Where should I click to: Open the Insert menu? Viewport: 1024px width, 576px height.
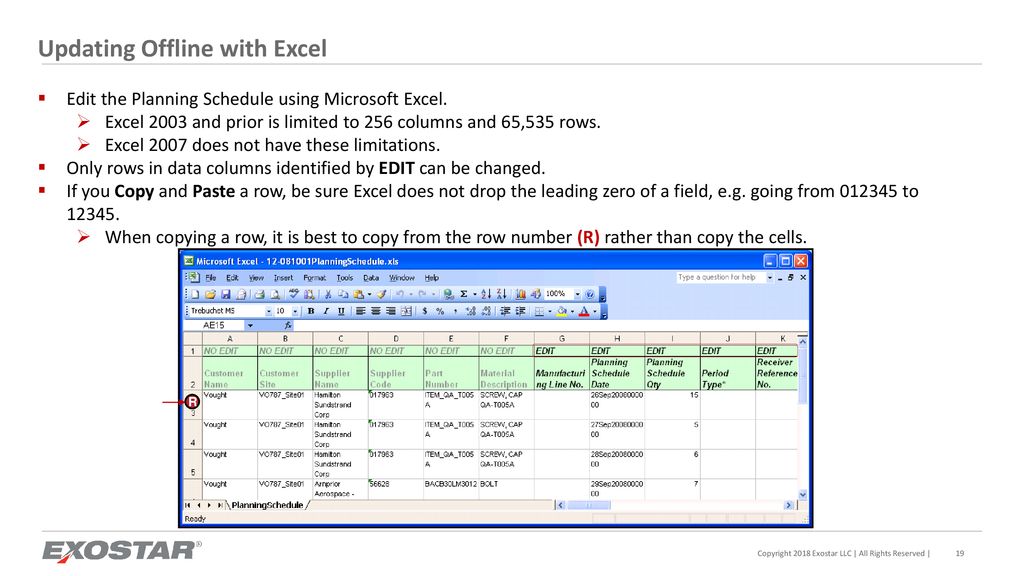click(x=283, y=278)
